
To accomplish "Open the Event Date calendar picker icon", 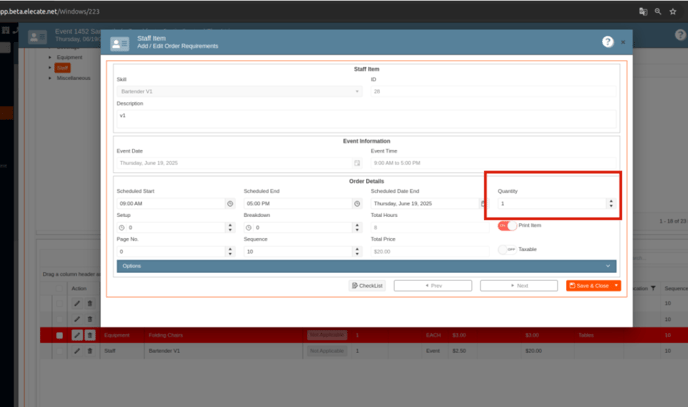I will (x=357, y=163).
